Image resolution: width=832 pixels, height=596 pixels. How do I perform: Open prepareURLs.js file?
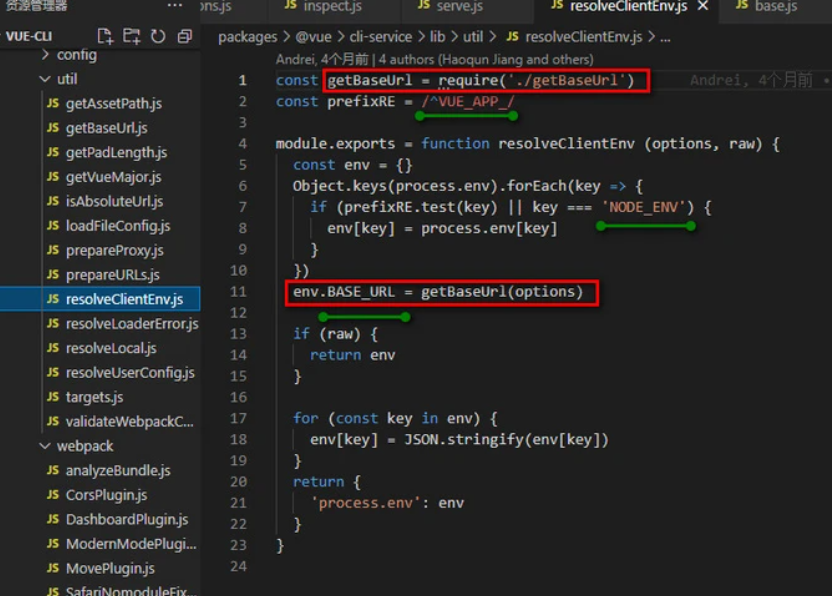112,274
